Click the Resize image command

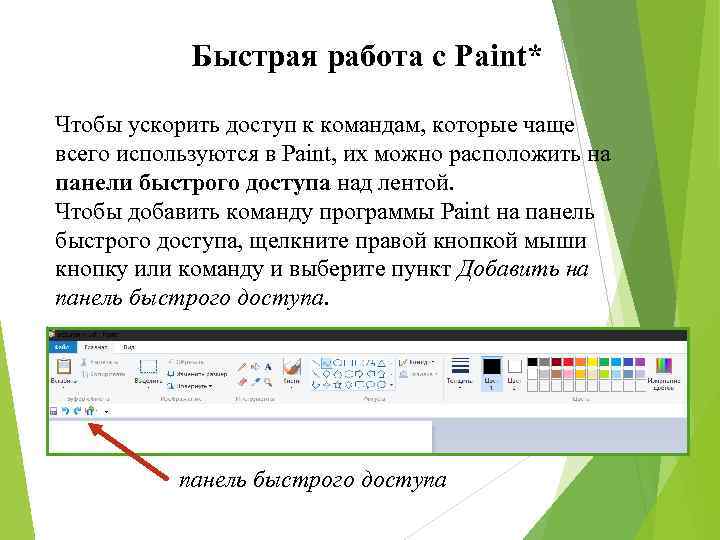(197, 374)
